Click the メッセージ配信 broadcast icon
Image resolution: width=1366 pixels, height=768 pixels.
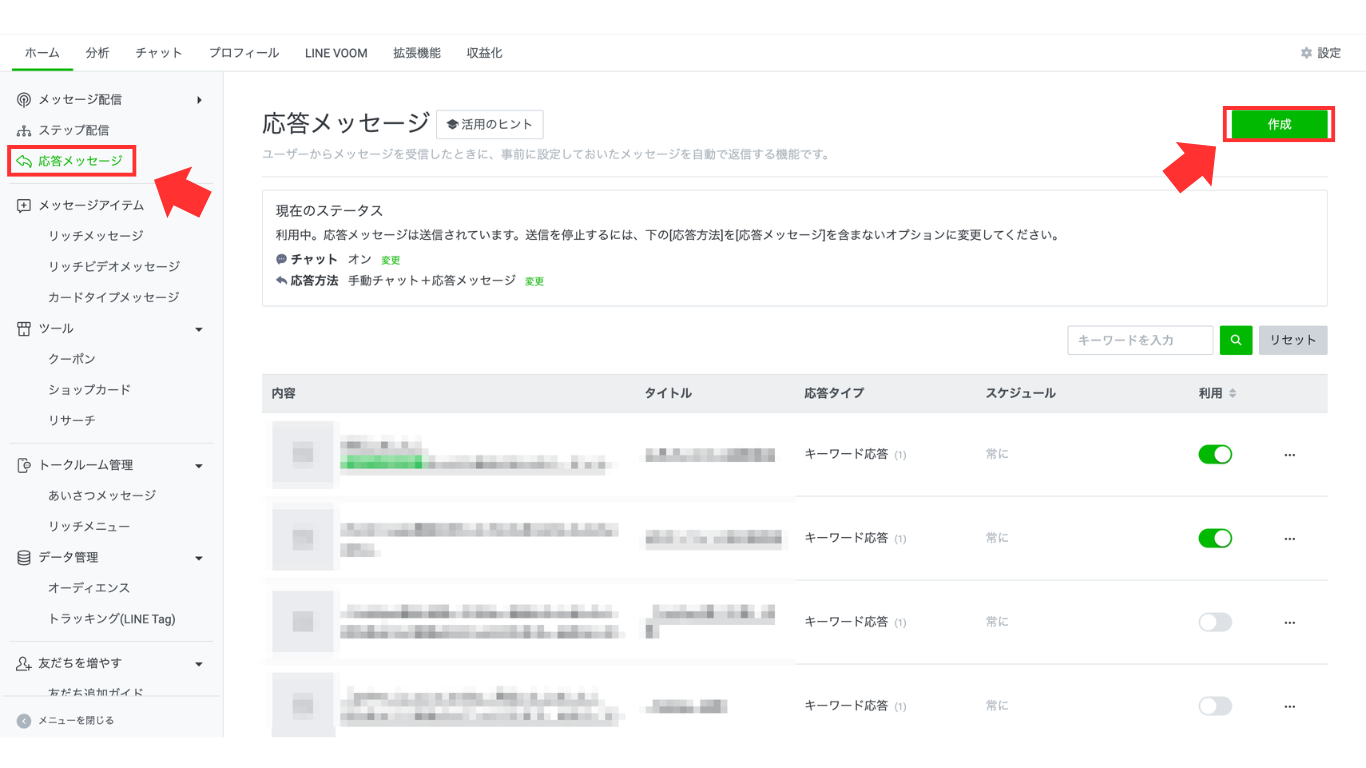[24, 99]
